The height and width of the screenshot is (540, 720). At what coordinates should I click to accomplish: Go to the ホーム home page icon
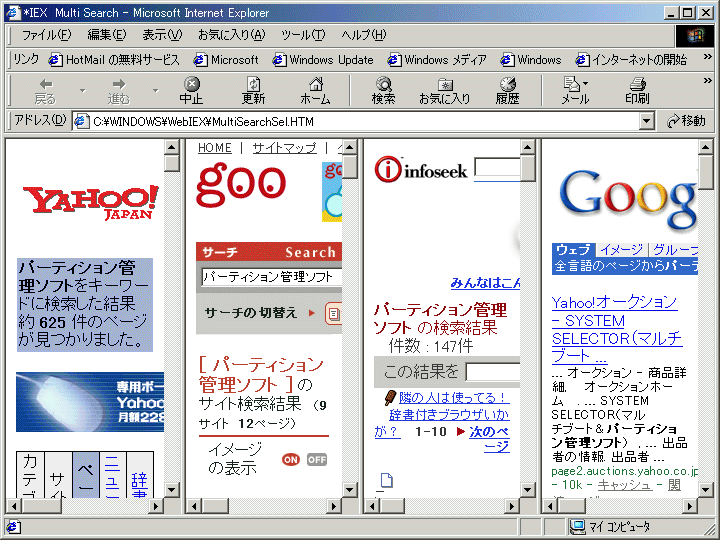(x=315, y=91)
